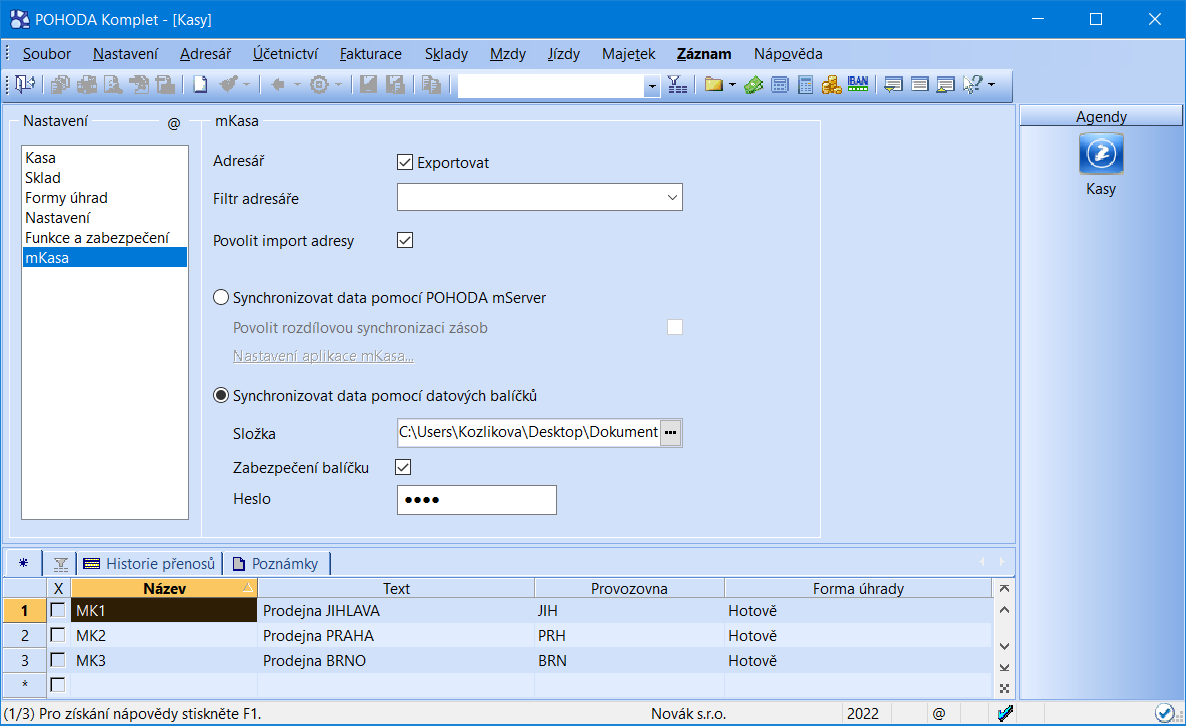
Task: Toggle Zabezpečení balíčku checkbox
Action: click(403, 467)
